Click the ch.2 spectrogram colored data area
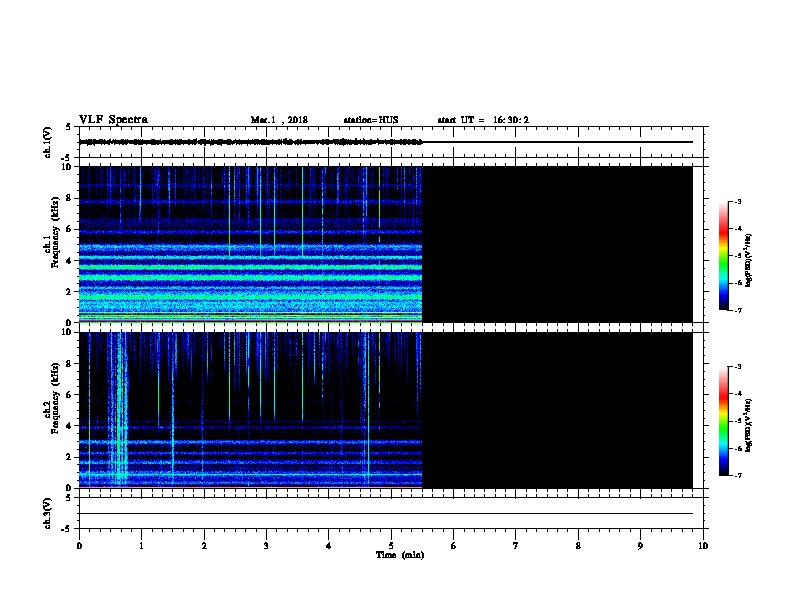This screenshot has width=792, height=612. pyautogui.click(x=251, y=410)
